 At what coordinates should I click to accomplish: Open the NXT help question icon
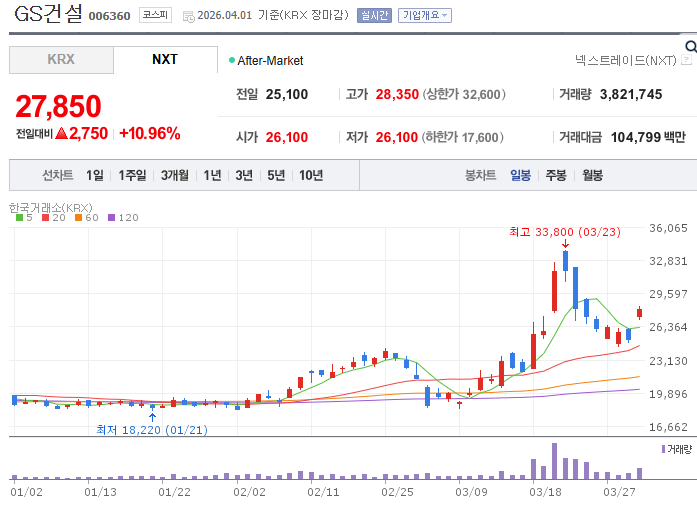tap(686, 60)
